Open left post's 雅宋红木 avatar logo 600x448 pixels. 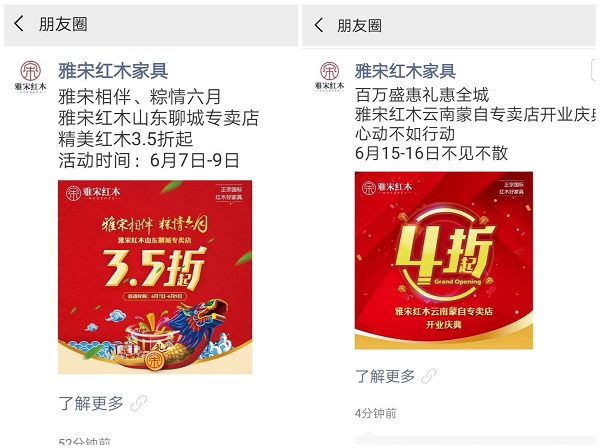pos(30,77)
